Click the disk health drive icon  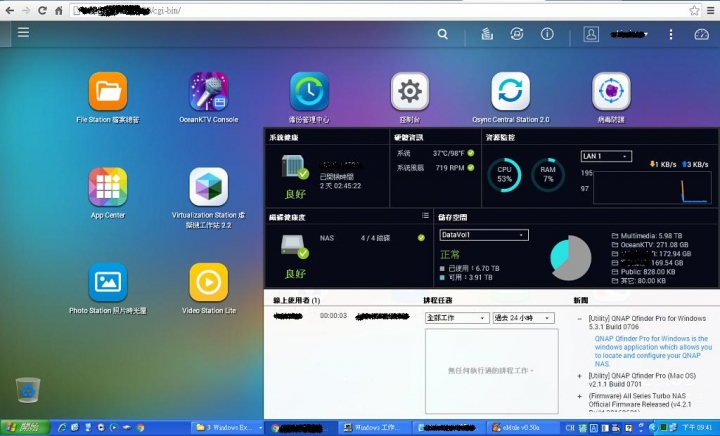pos(295,247)
